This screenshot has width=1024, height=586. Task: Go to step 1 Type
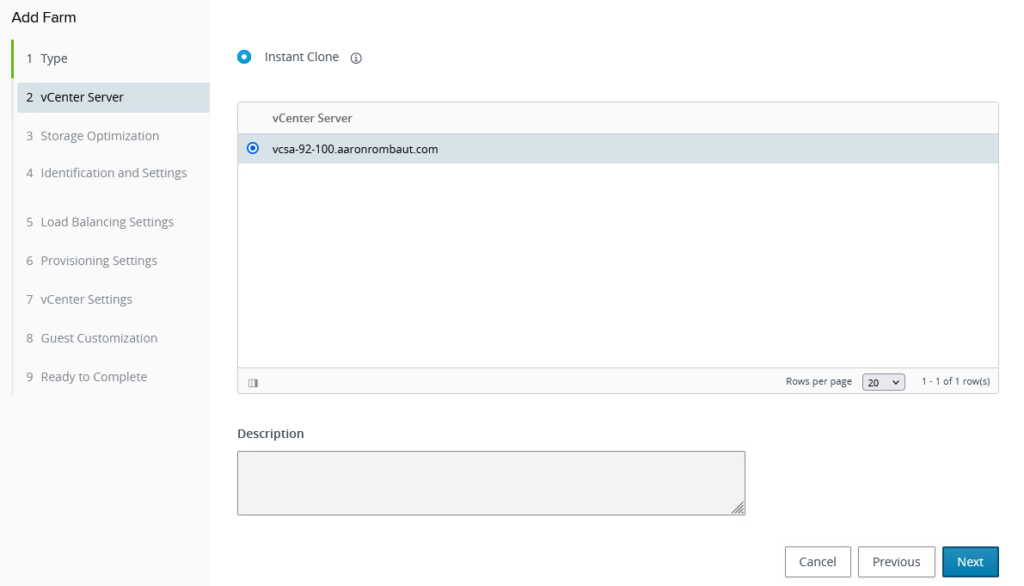pyautogui.click(x=54, y=59)
